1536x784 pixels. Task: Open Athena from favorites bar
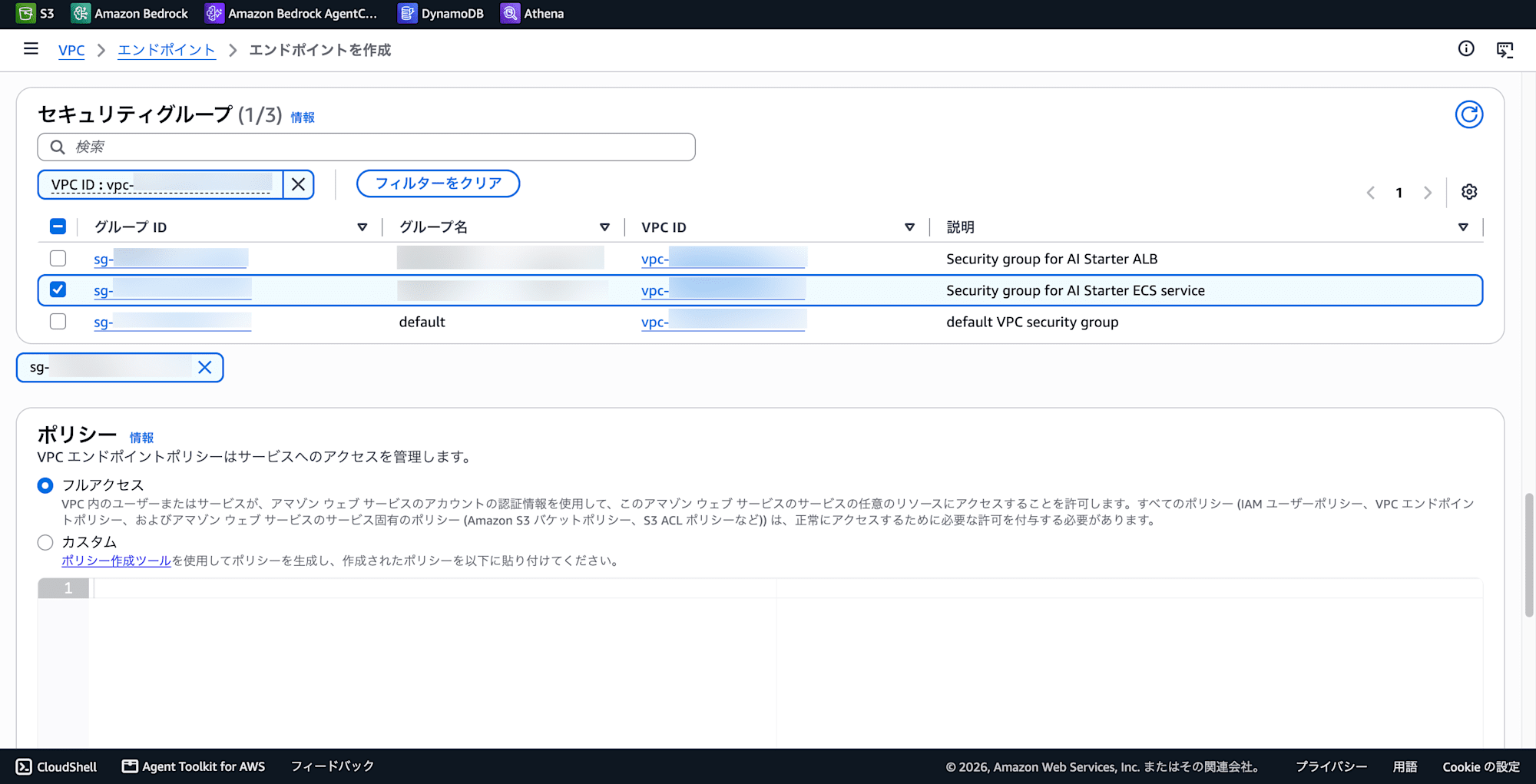[532, 13]
